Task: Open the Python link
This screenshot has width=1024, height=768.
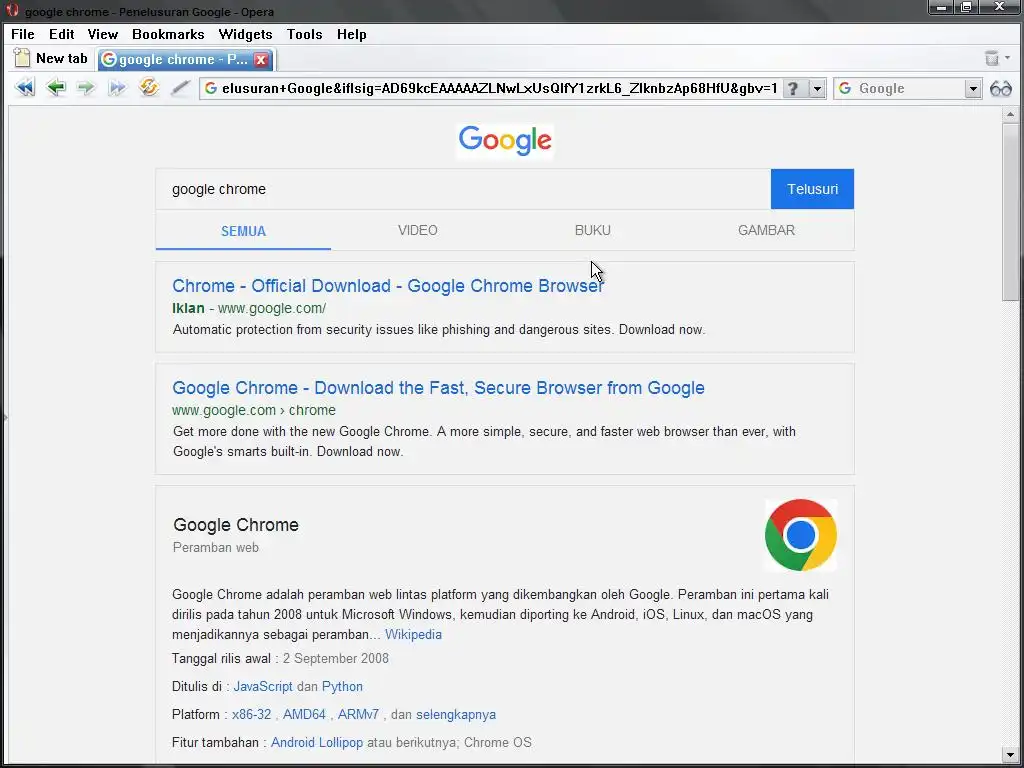Action: (342, 686)
